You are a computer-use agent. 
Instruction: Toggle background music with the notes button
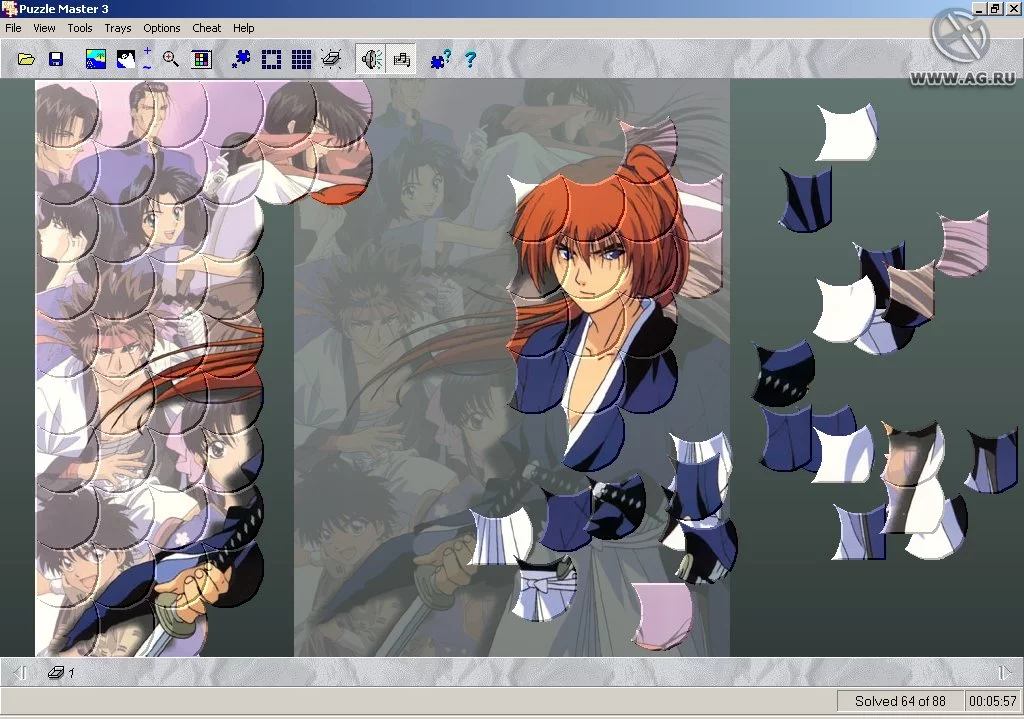[x=401, y=59]
